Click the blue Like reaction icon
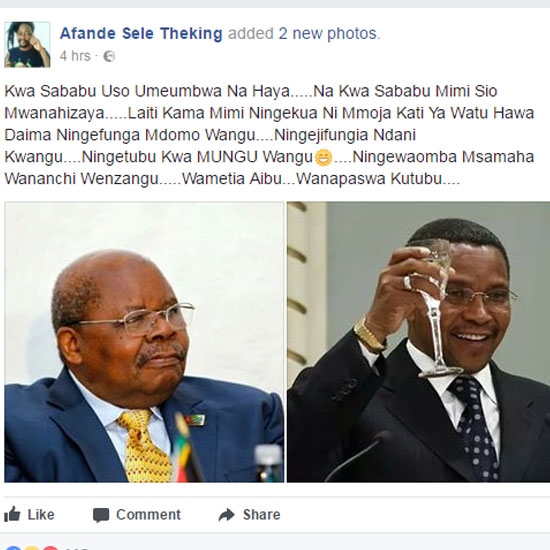This screenshot has height=550, width=550. coord(13,548)
